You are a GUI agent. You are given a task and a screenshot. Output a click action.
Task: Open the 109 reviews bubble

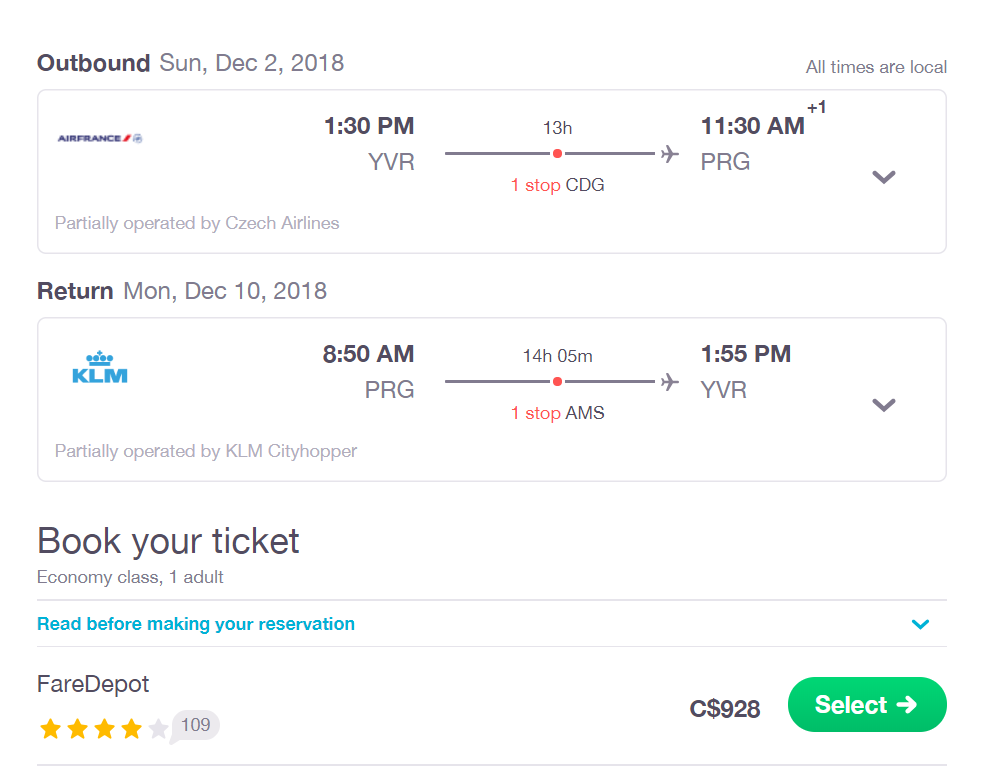[195, 726]
